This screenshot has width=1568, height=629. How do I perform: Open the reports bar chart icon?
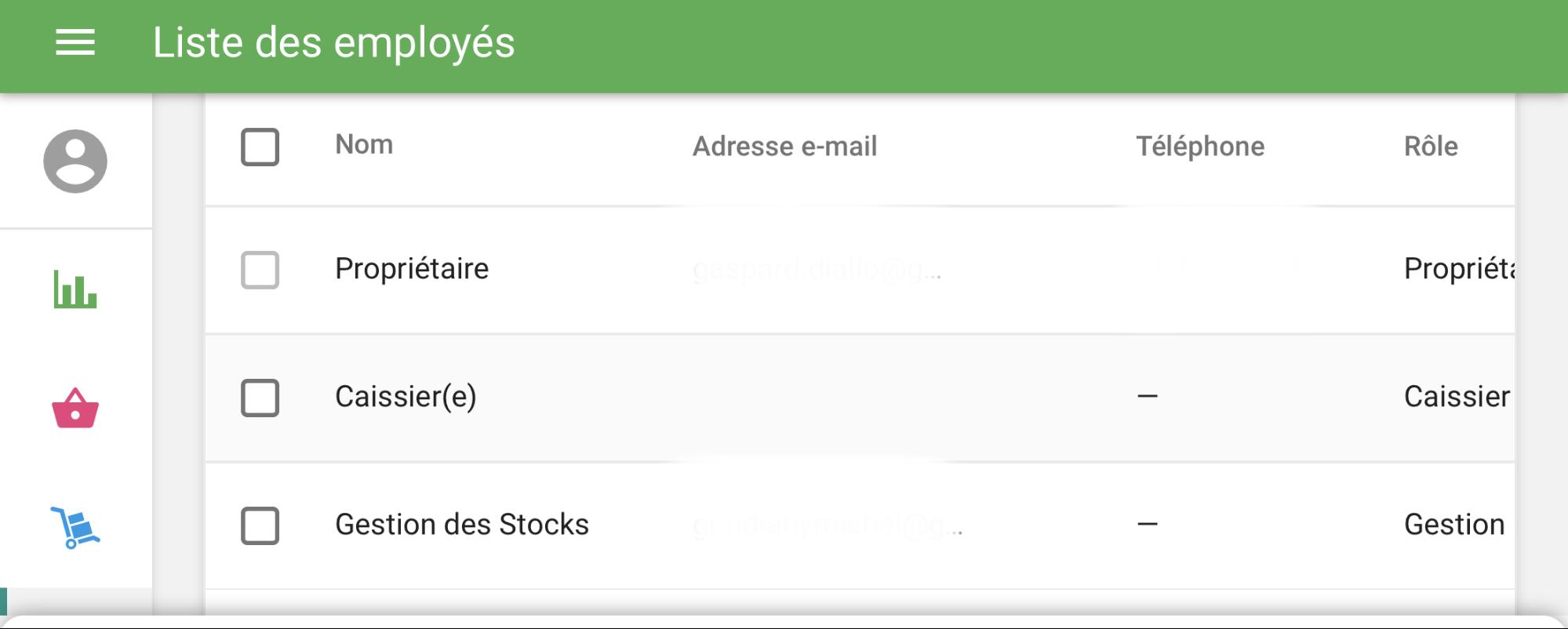75,289
